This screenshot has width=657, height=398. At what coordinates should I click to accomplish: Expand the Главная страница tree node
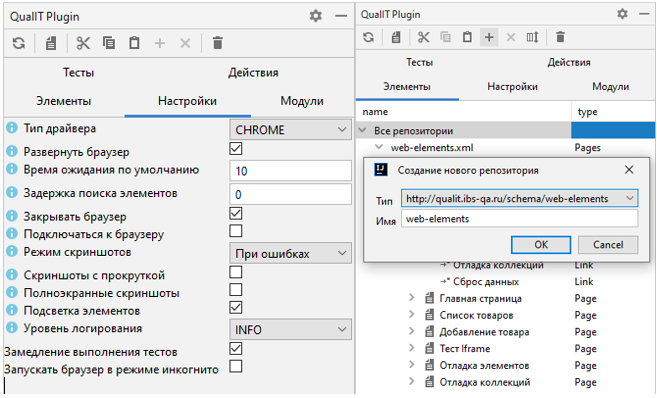pyautogui.click(x=411, y=298)
